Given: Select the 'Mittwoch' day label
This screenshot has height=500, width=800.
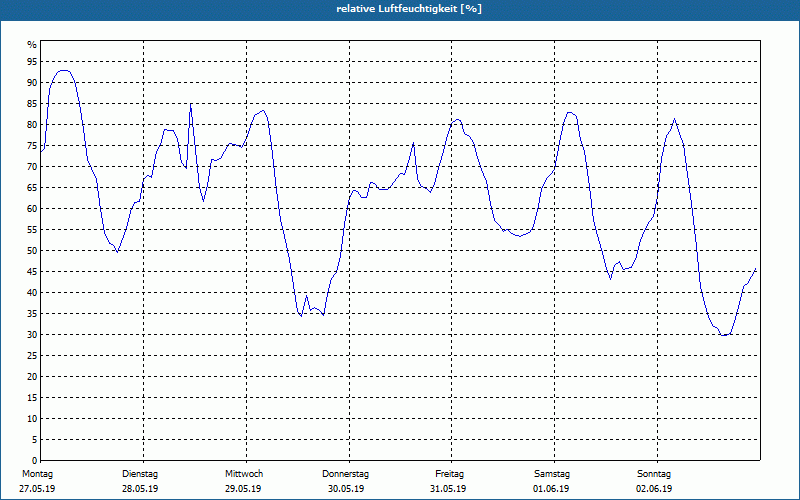Looking at the screenshot, I should click(244, 474).
